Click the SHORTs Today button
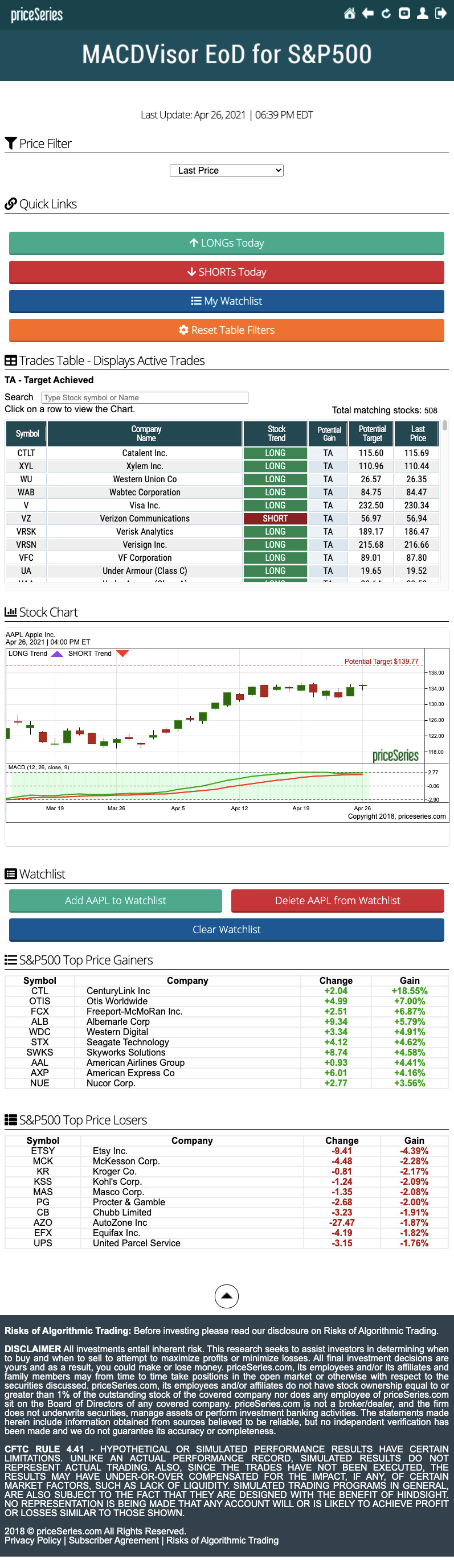Viewport: 454px width, 1568px height. pos(227,272)
